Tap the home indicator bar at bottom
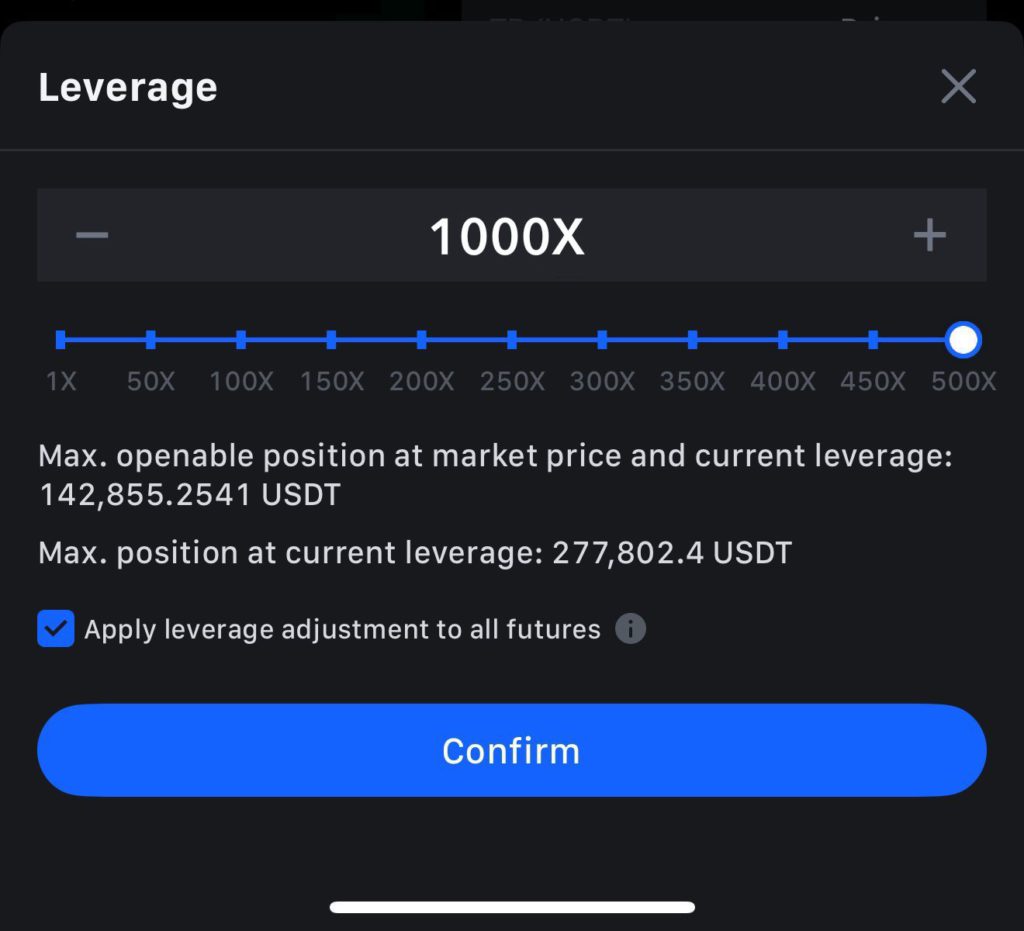1024x931 pixels. click(x=512, y=907)
